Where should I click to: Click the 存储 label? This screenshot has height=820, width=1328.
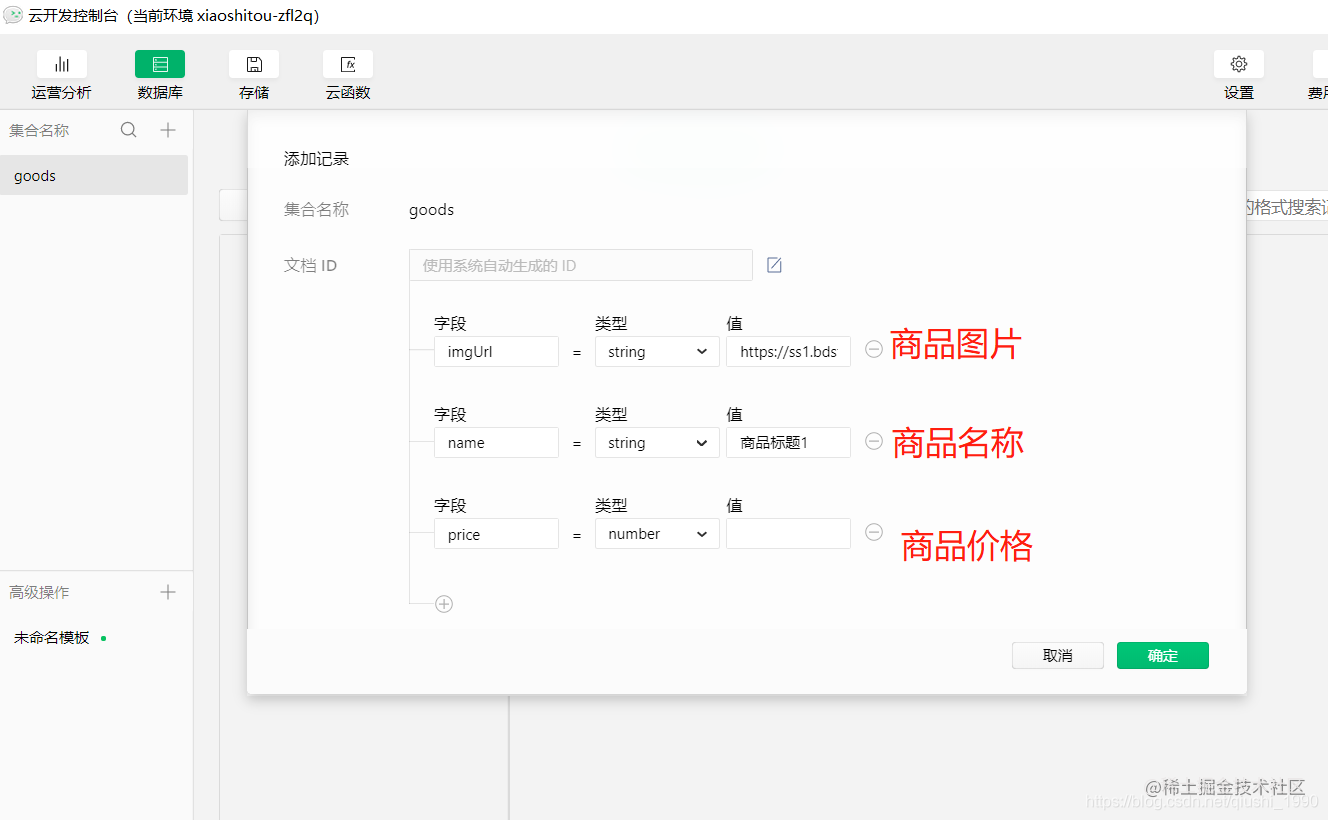[x=254, y=92]
